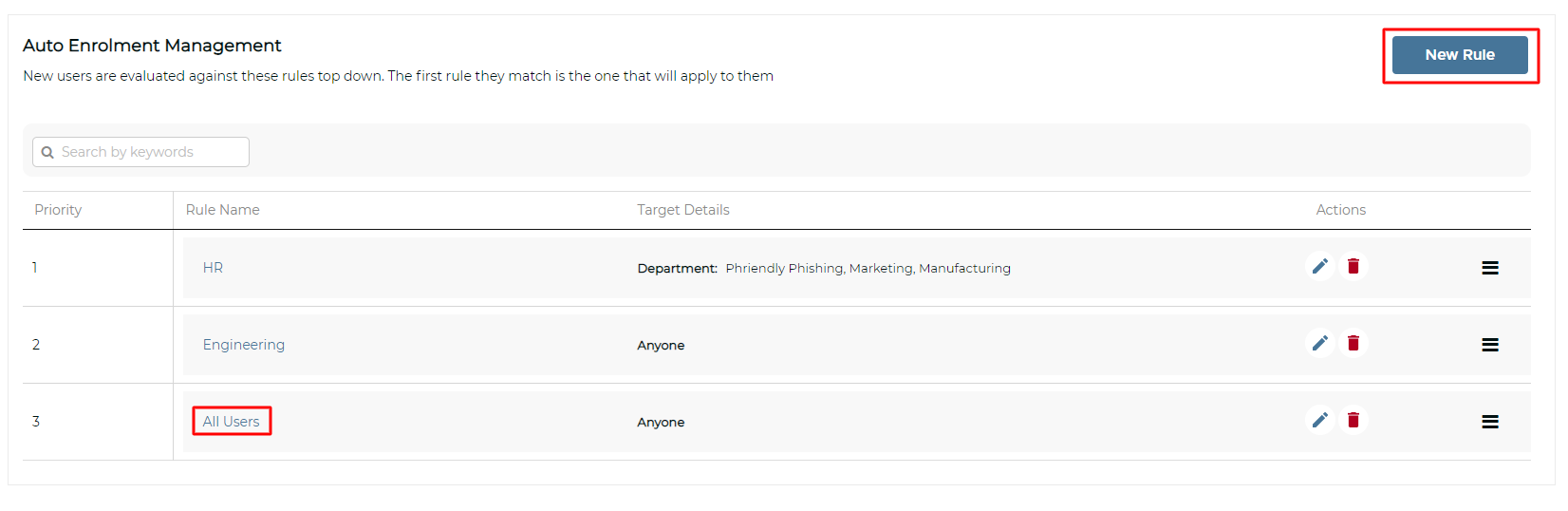Image resolution: width=1568 pixels, height=511 pixels.
Task: Open the Engineering rule name
Action: (243, 345)
